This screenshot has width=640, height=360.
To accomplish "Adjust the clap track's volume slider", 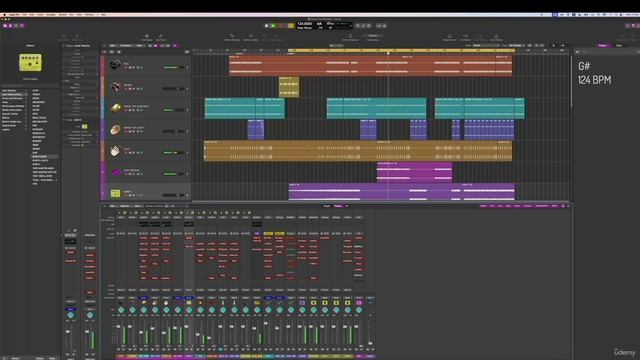I will [x=173, y=153].
